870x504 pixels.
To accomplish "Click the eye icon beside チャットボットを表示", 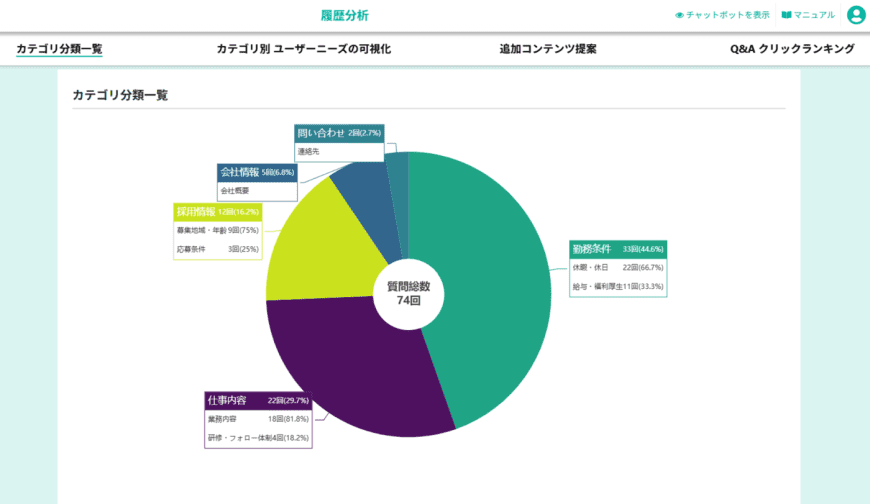I will [x=679, y=16].
